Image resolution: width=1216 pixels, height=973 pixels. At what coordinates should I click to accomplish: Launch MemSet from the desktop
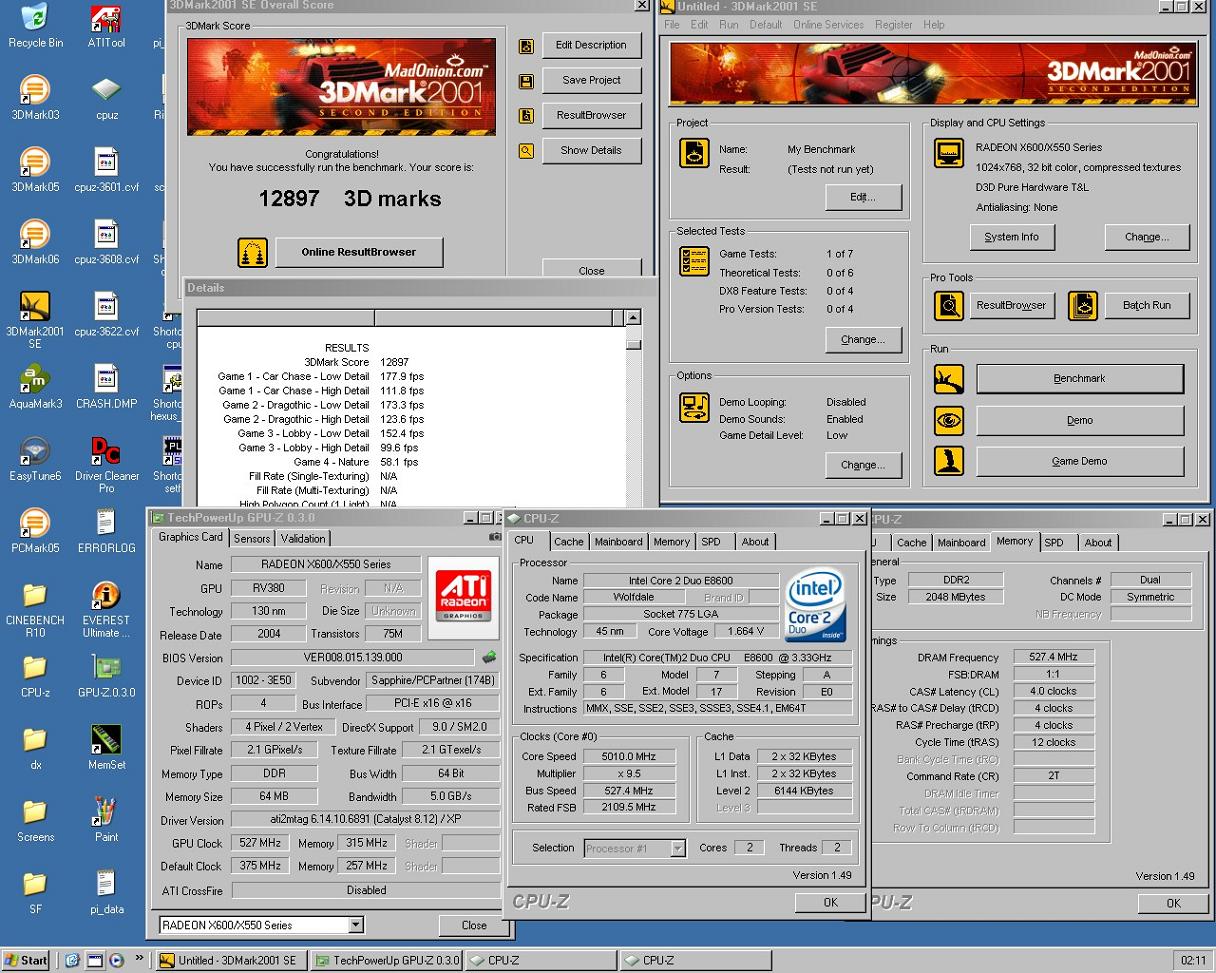(x=106, y=747)
